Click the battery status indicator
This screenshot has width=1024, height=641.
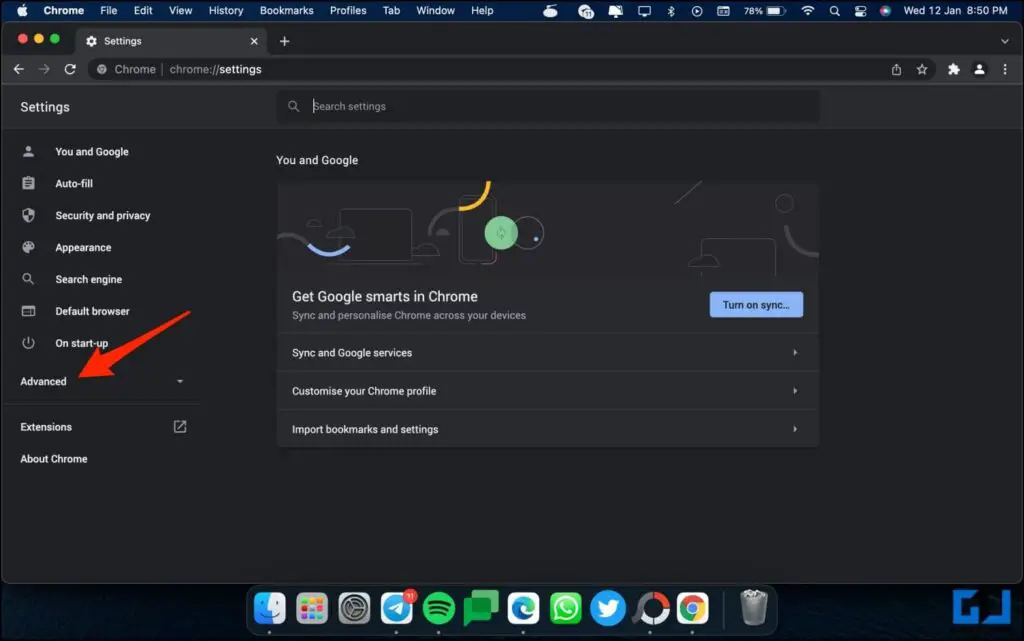[763, 10]
